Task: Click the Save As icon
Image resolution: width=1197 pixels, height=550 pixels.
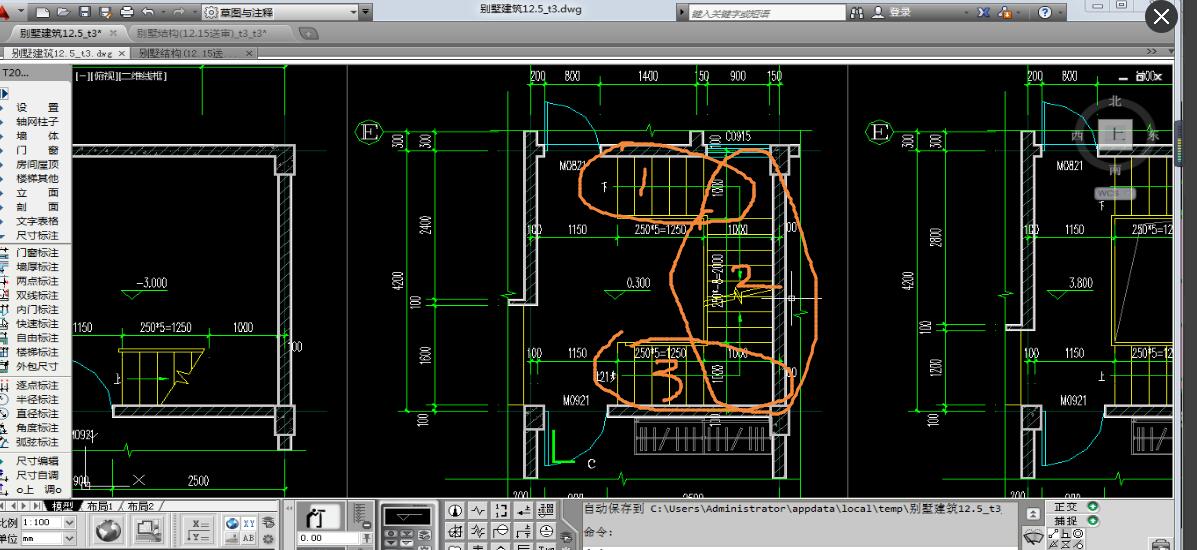Action: pos(105,12)
